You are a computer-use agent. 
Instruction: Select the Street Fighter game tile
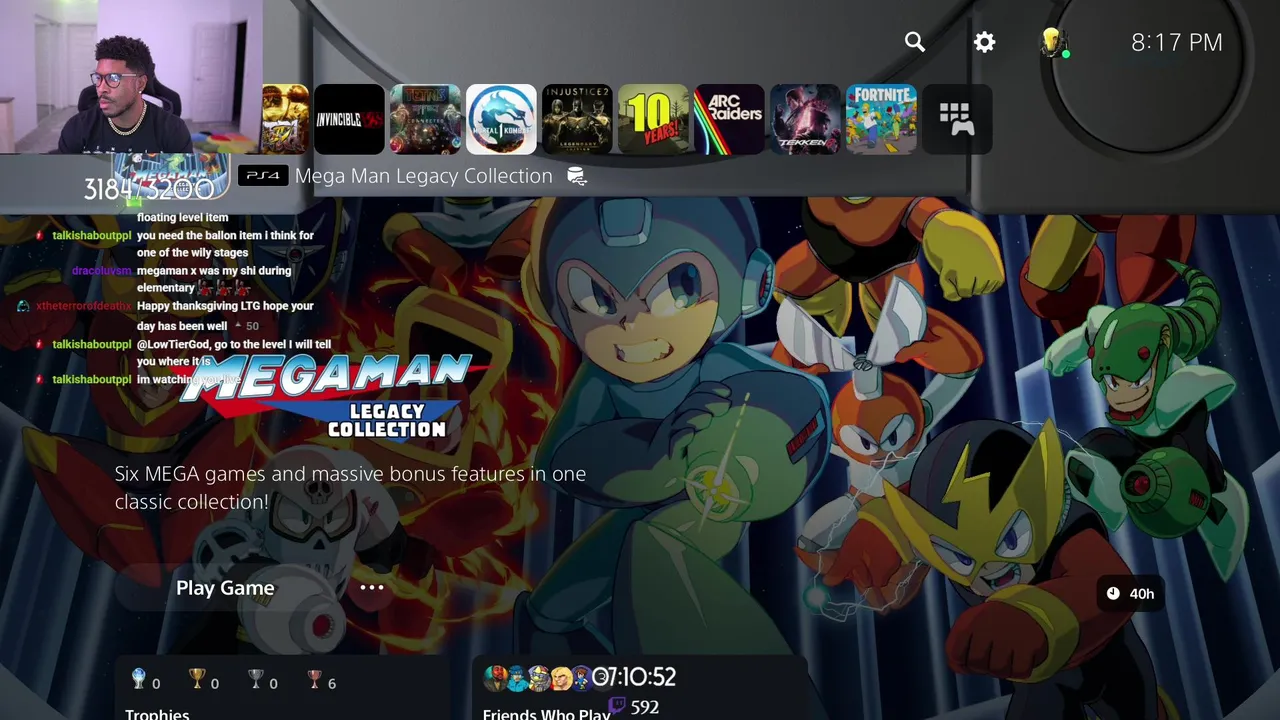click(x=285, y=119)
